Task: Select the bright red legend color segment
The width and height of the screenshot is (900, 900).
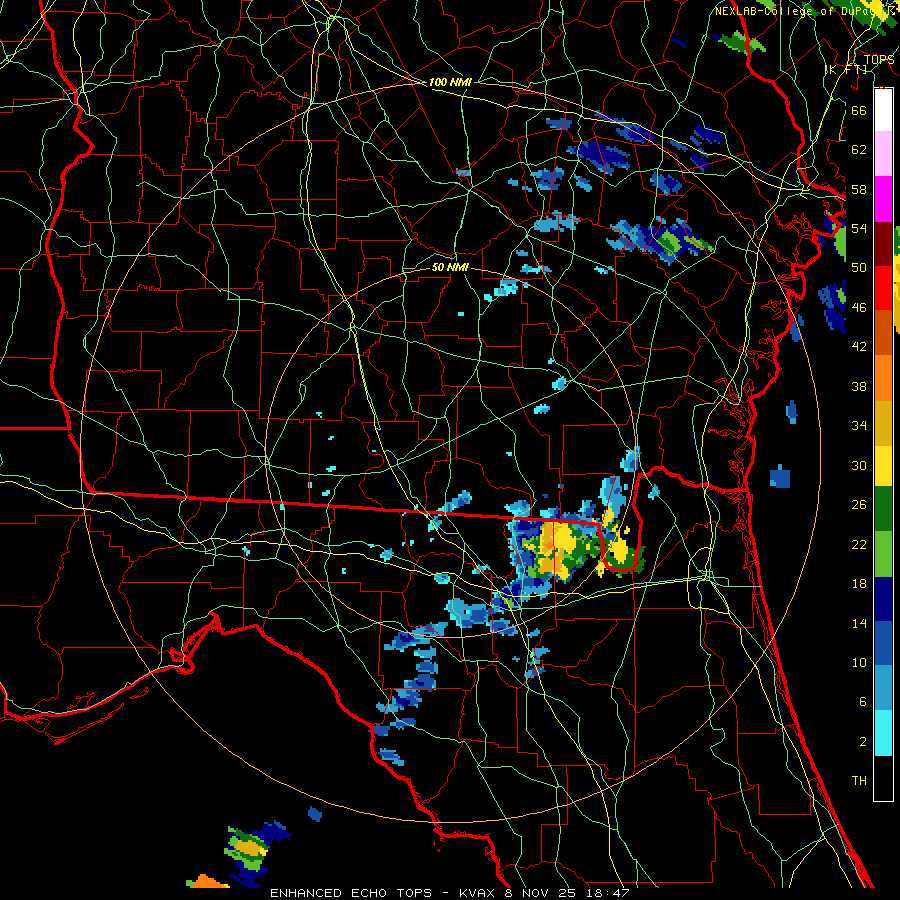Action: [x=883, y=288]
